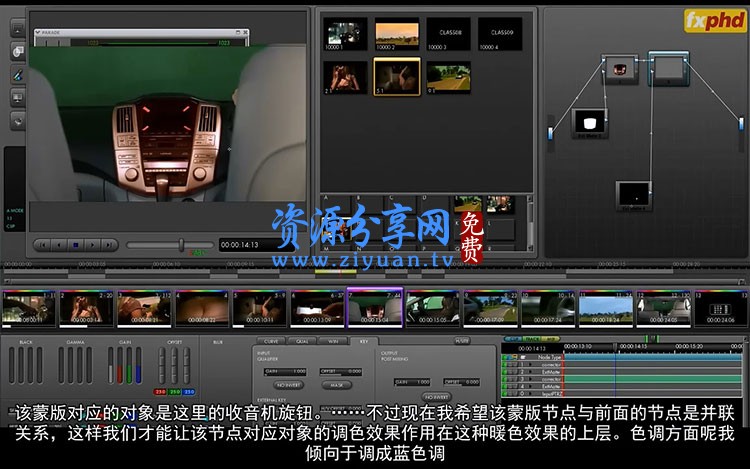Toggle green enable light on row 3 corrector
This screenshot has width=750, height=469.
(504, 379)
